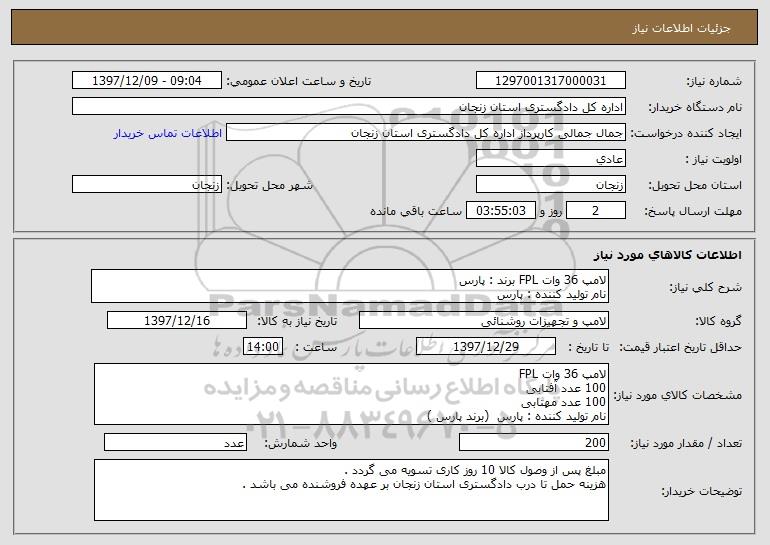Click the text ساعت باقی مانده

click(x=416, y=211)
